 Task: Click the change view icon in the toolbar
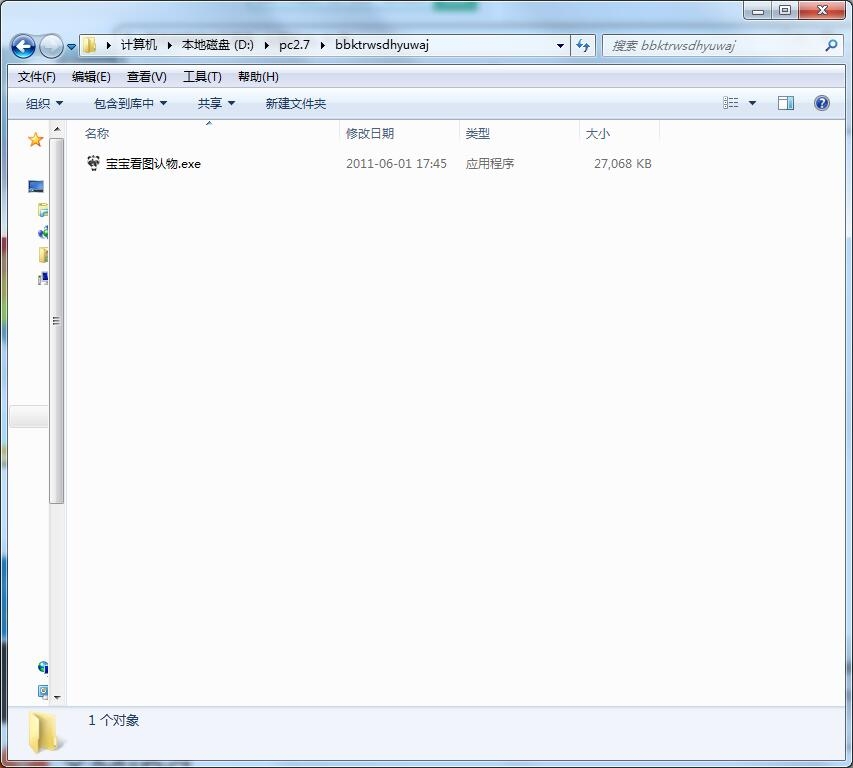[731, 103]
